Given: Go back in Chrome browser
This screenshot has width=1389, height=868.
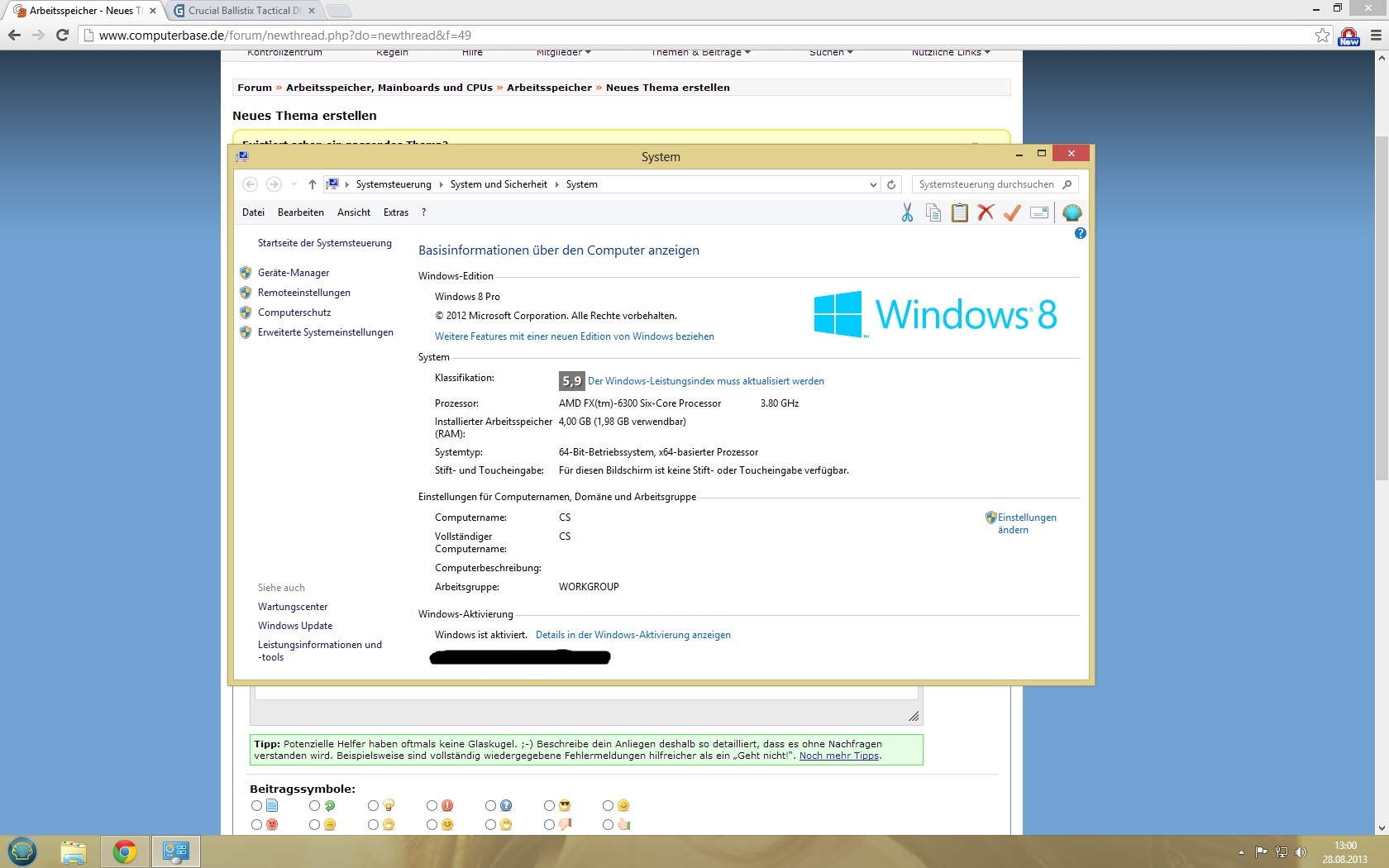Looking at the screenshot, I should tap(14, 35).
